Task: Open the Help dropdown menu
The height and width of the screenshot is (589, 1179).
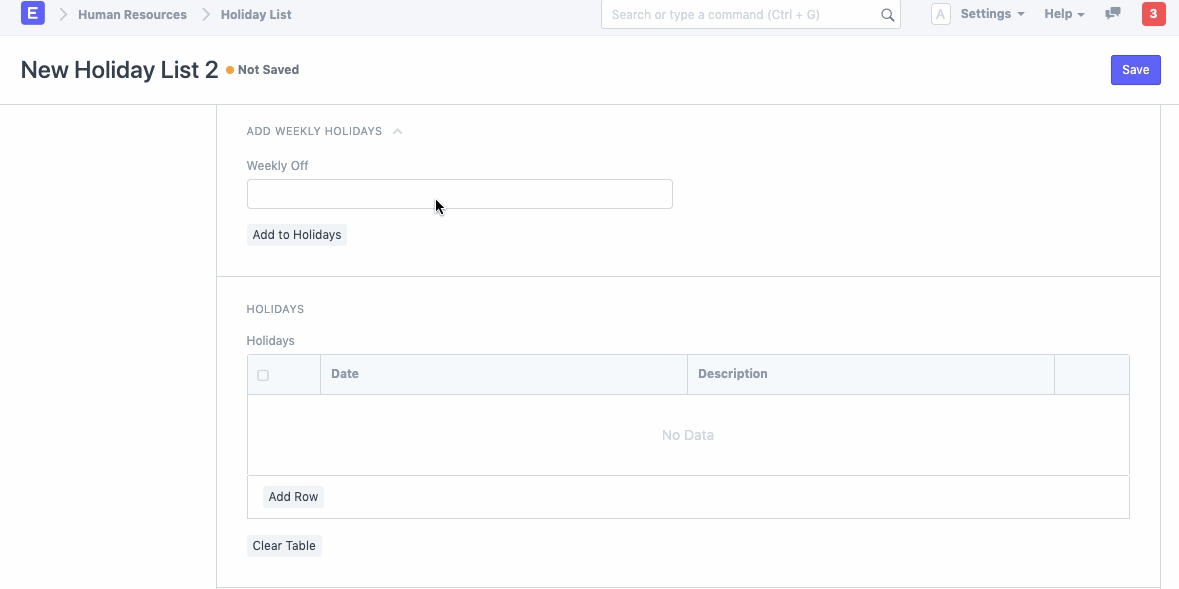Action: (1064, 14)
